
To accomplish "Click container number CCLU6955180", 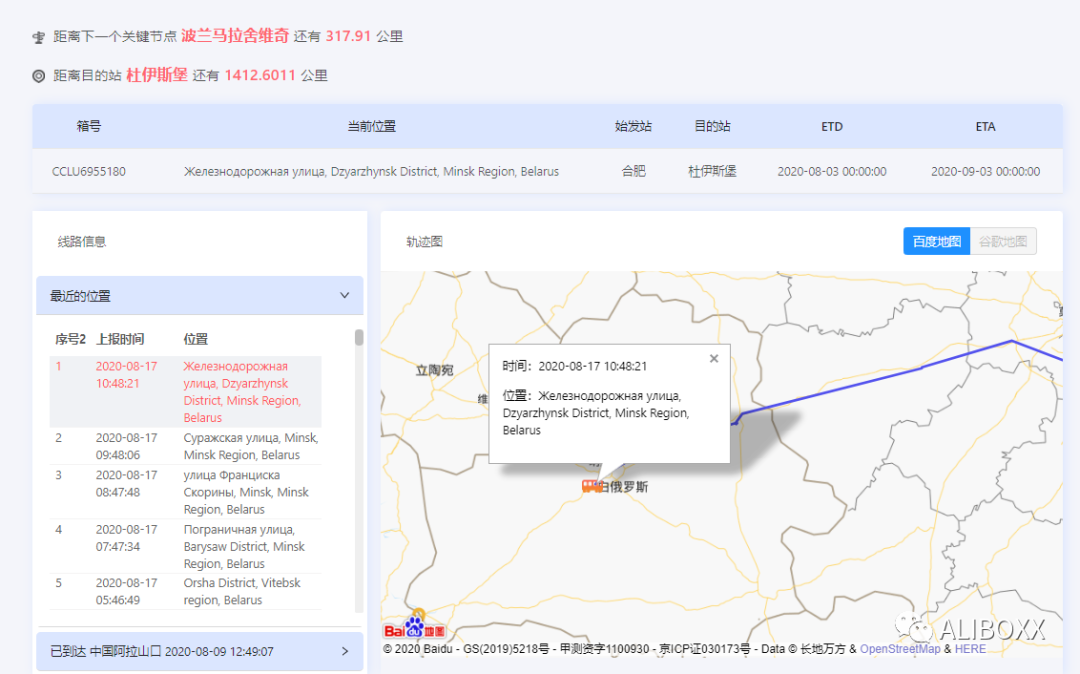I will (89, 171).
